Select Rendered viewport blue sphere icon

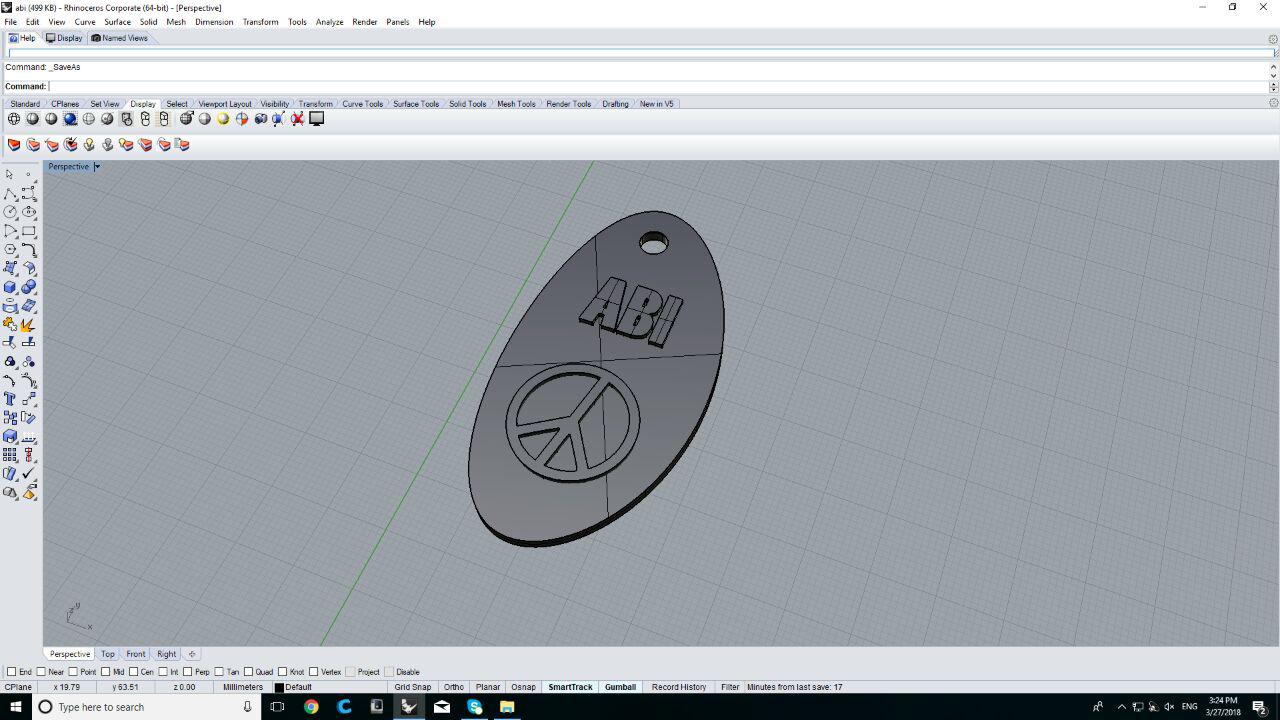70,119
